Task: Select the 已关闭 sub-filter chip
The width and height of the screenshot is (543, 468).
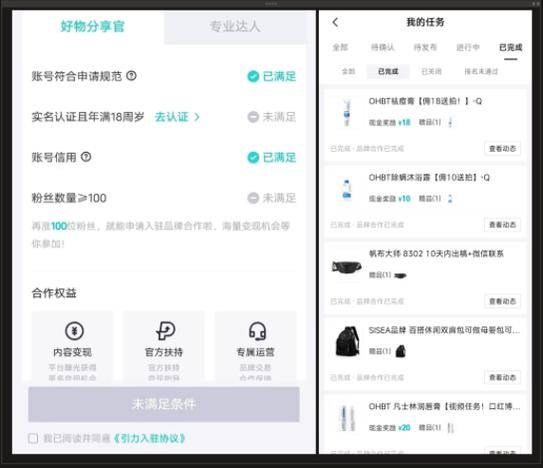Action: 431,71
